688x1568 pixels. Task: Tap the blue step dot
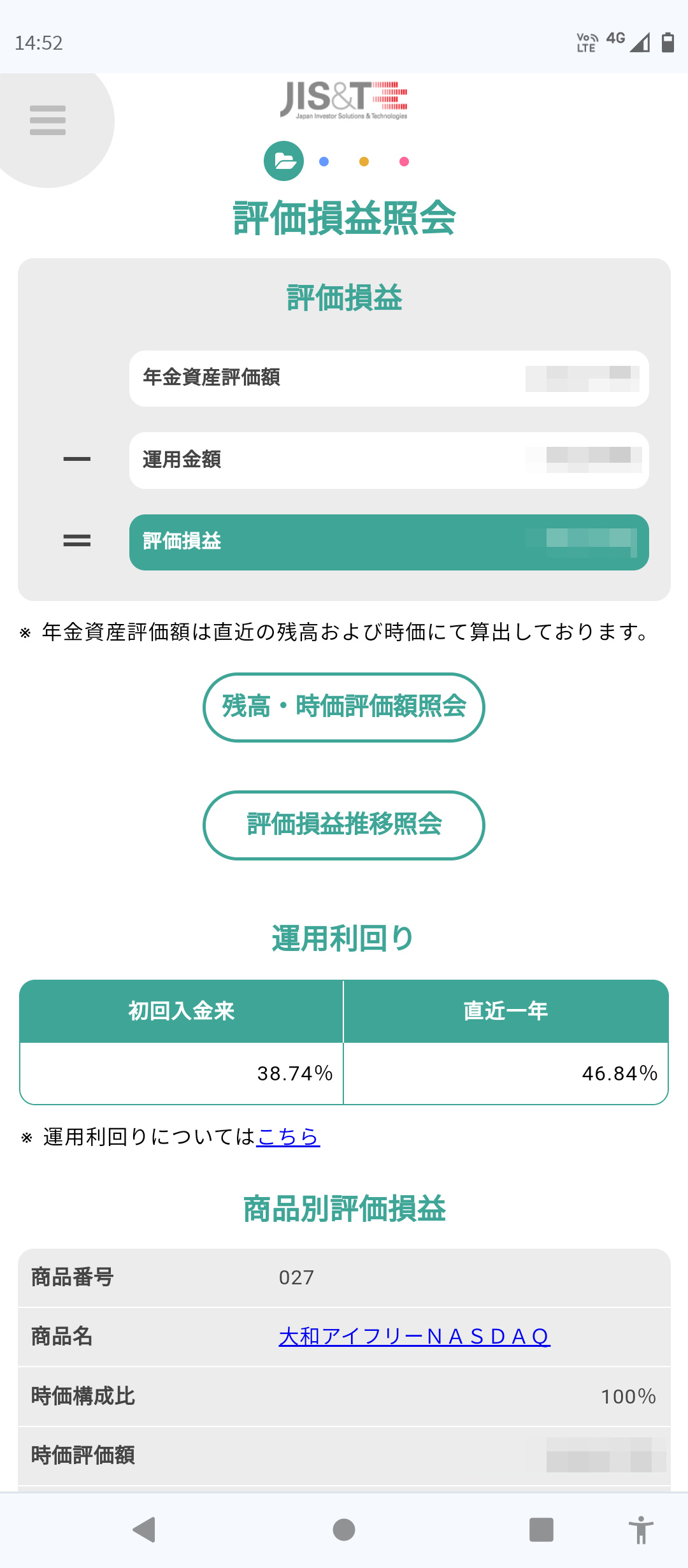(324, 162)
